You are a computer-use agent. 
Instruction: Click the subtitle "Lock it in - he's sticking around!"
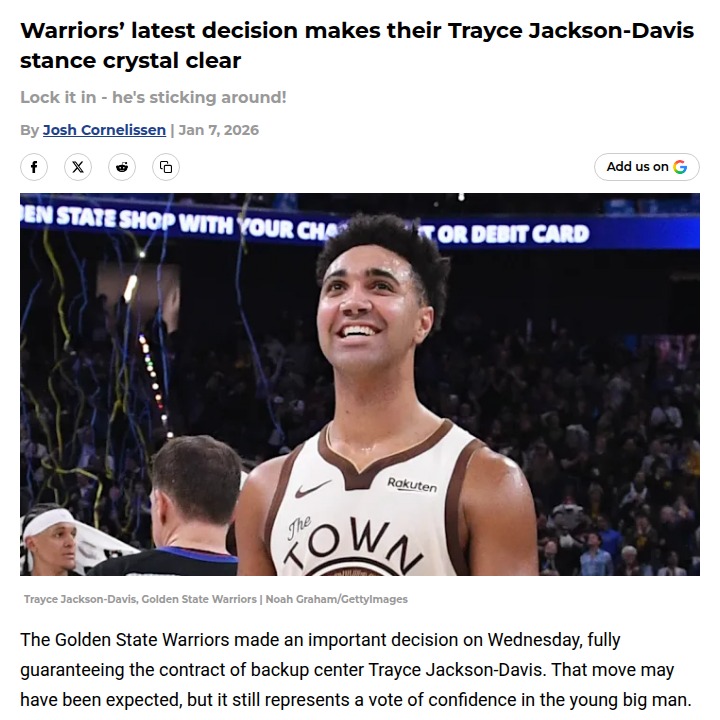(153, 97)
